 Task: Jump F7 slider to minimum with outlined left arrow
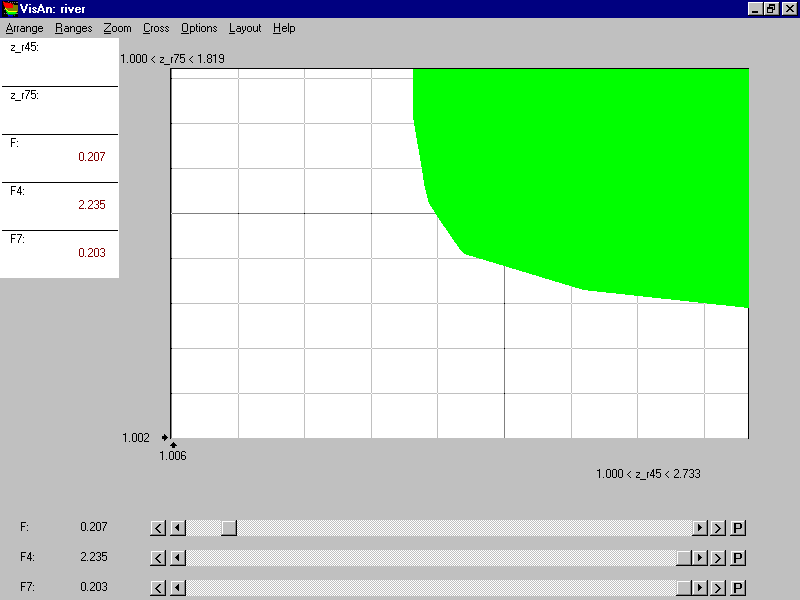[158, 588]
